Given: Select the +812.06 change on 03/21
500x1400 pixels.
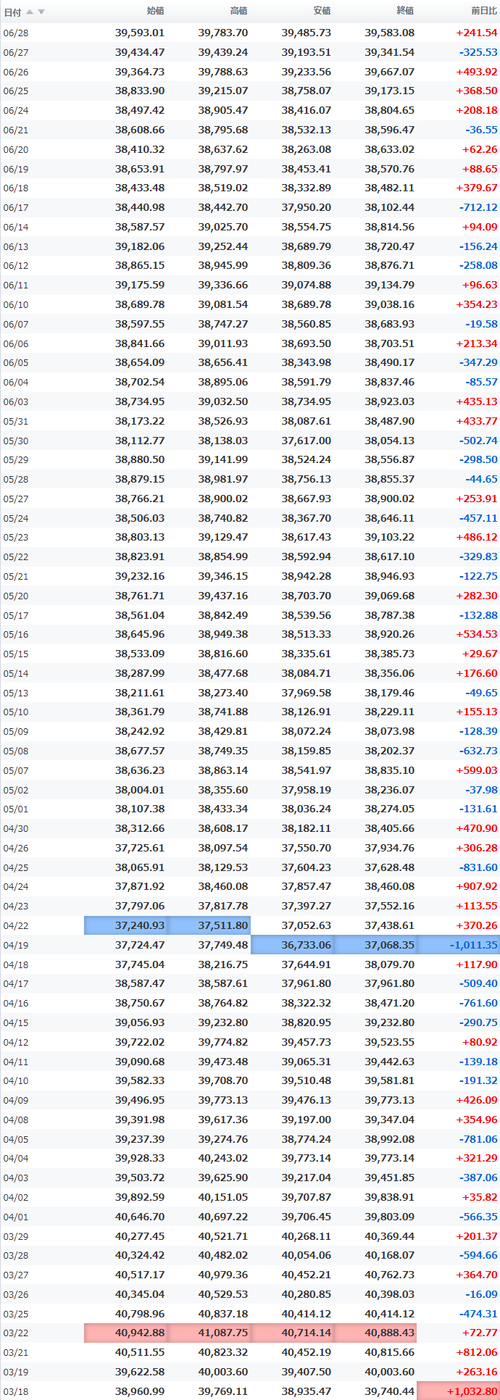Looking at the screenshot, I should pos(476,1352).
